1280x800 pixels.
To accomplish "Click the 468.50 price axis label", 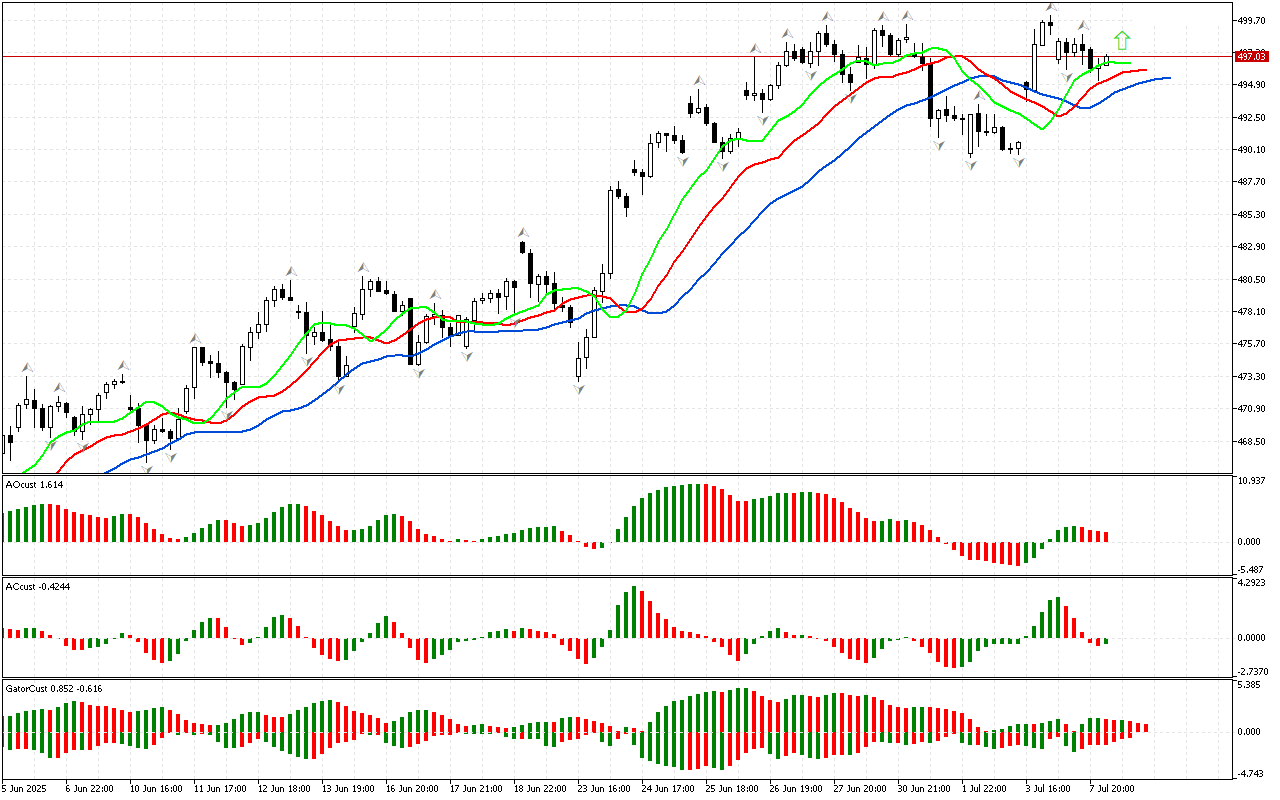I will click(x=1251, y=441).
